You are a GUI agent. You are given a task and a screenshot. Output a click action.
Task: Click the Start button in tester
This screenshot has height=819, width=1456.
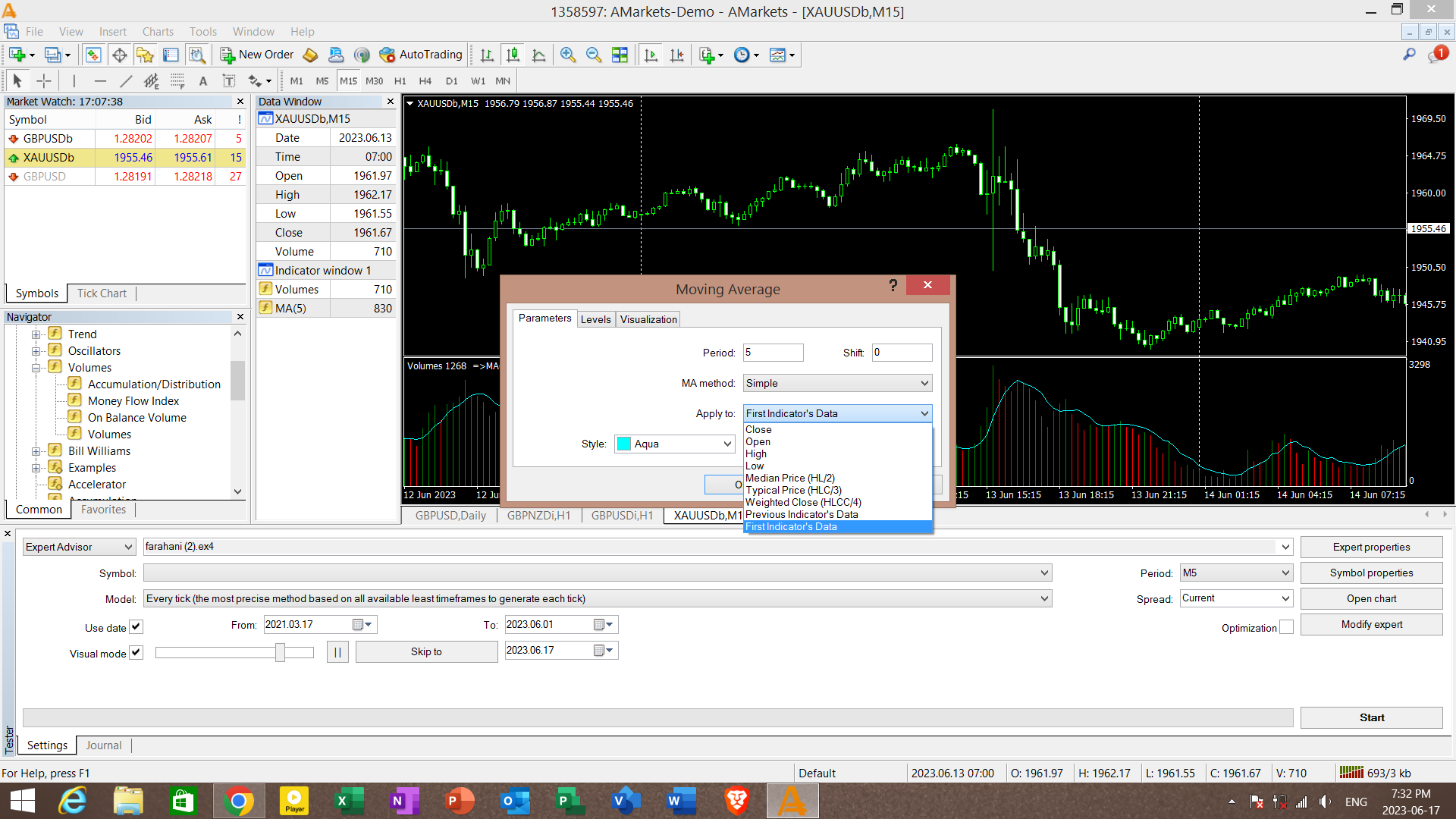[x=1371, y=717]
